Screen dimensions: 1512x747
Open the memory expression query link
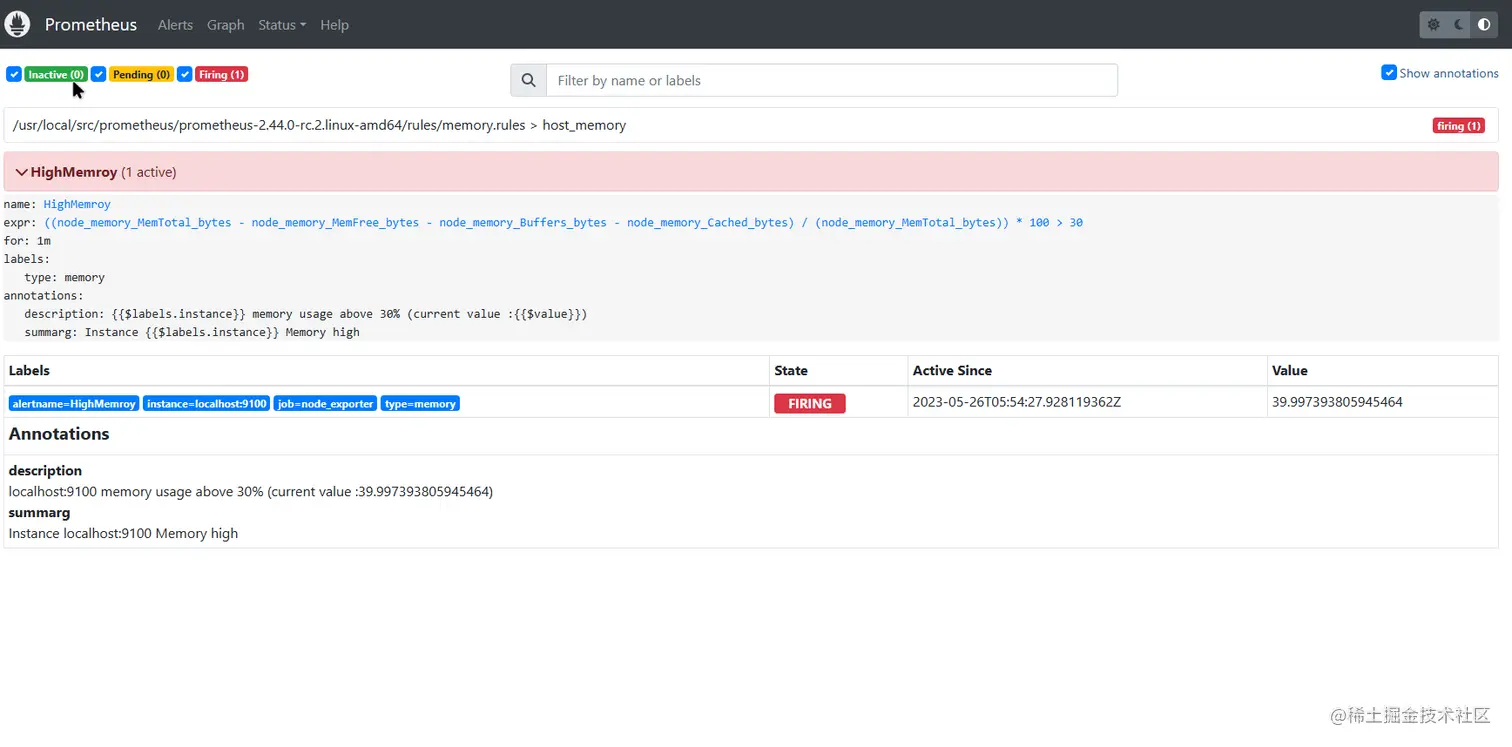[x=563, y=222]
